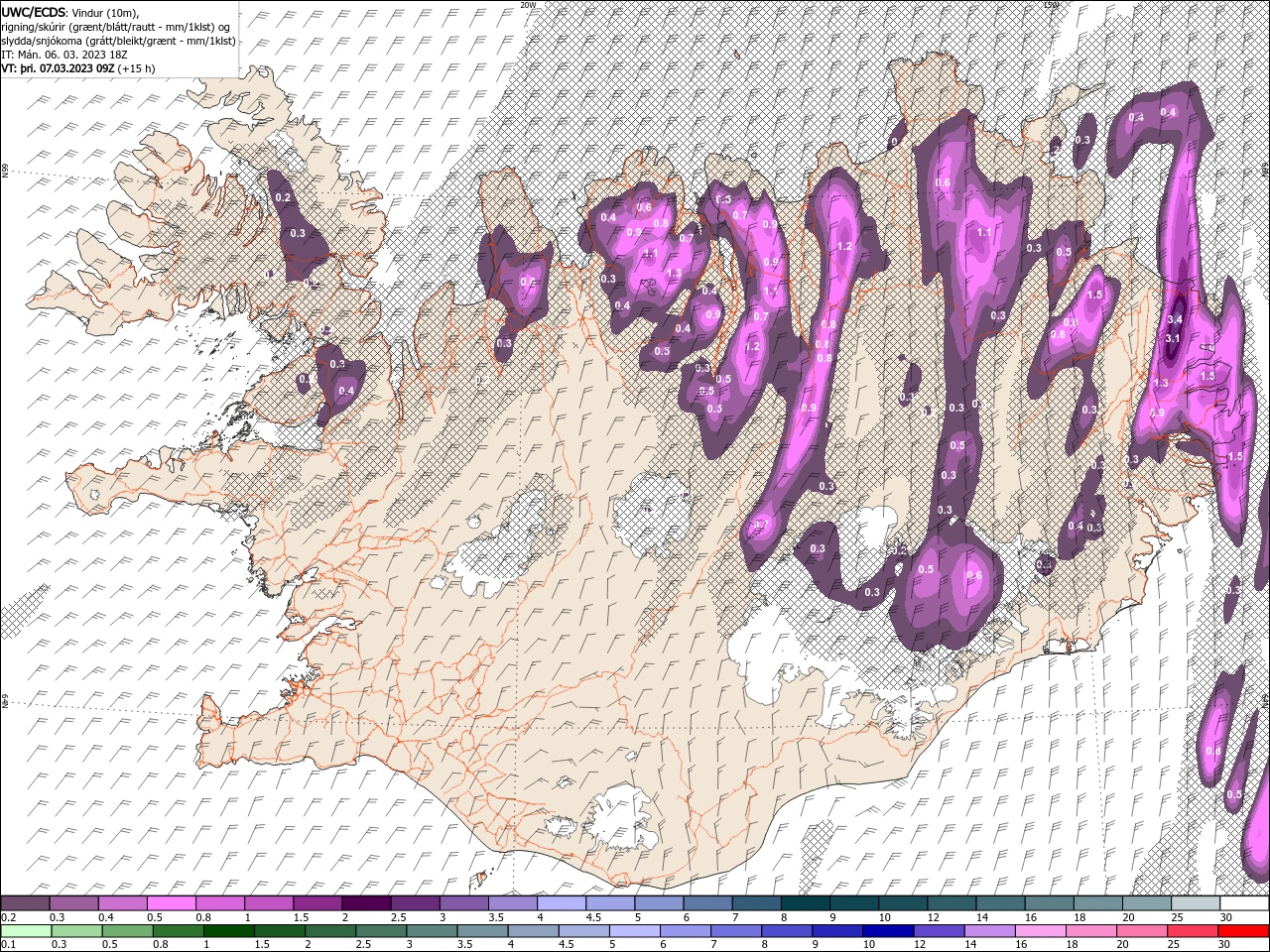Select the 3 violet swatch in the upper legend row
1270x952 pixels.
(x=464, y=903)
